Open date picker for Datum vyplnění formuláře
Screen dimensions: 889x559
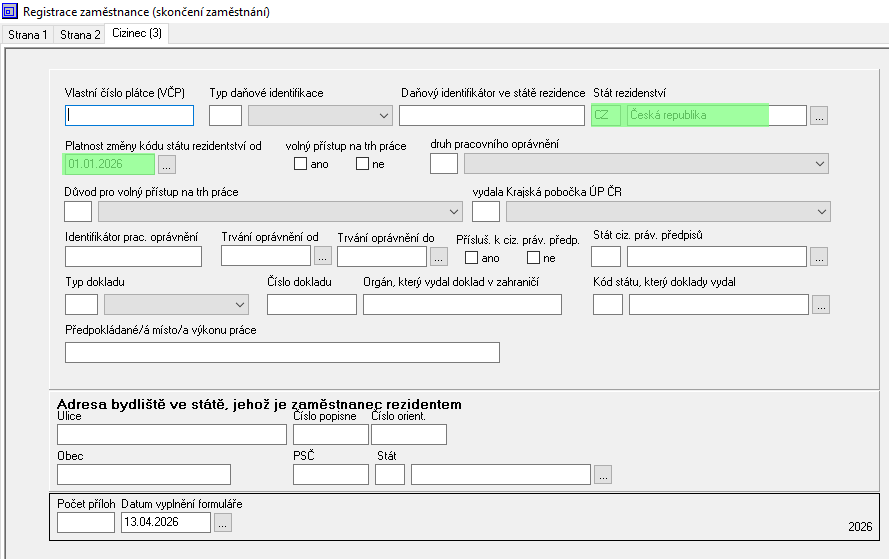223,522
